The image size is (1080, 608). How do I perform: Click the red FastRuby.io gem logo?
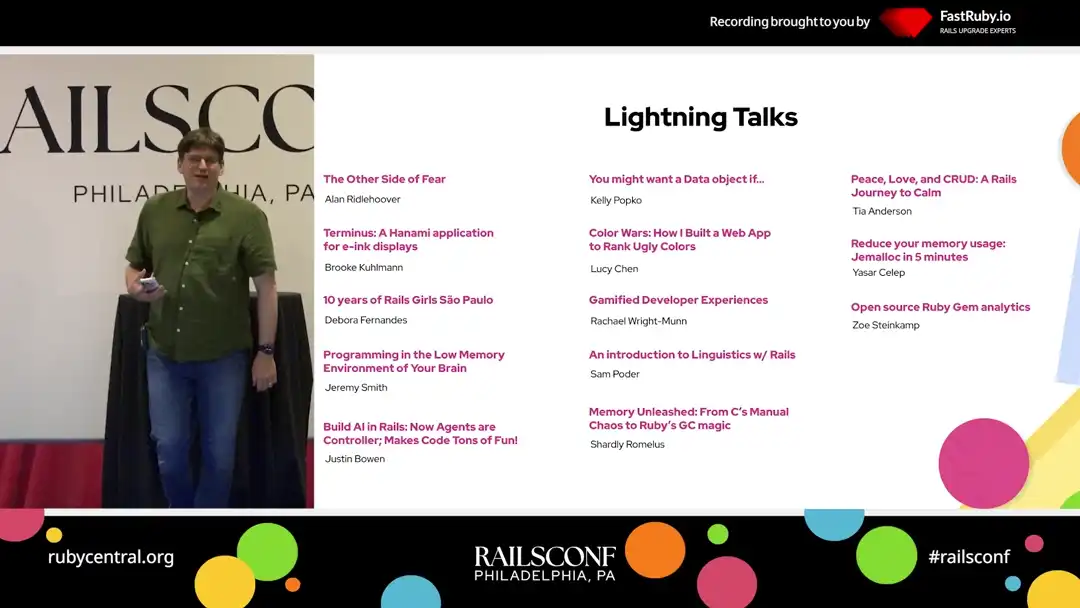pos(906,22)
